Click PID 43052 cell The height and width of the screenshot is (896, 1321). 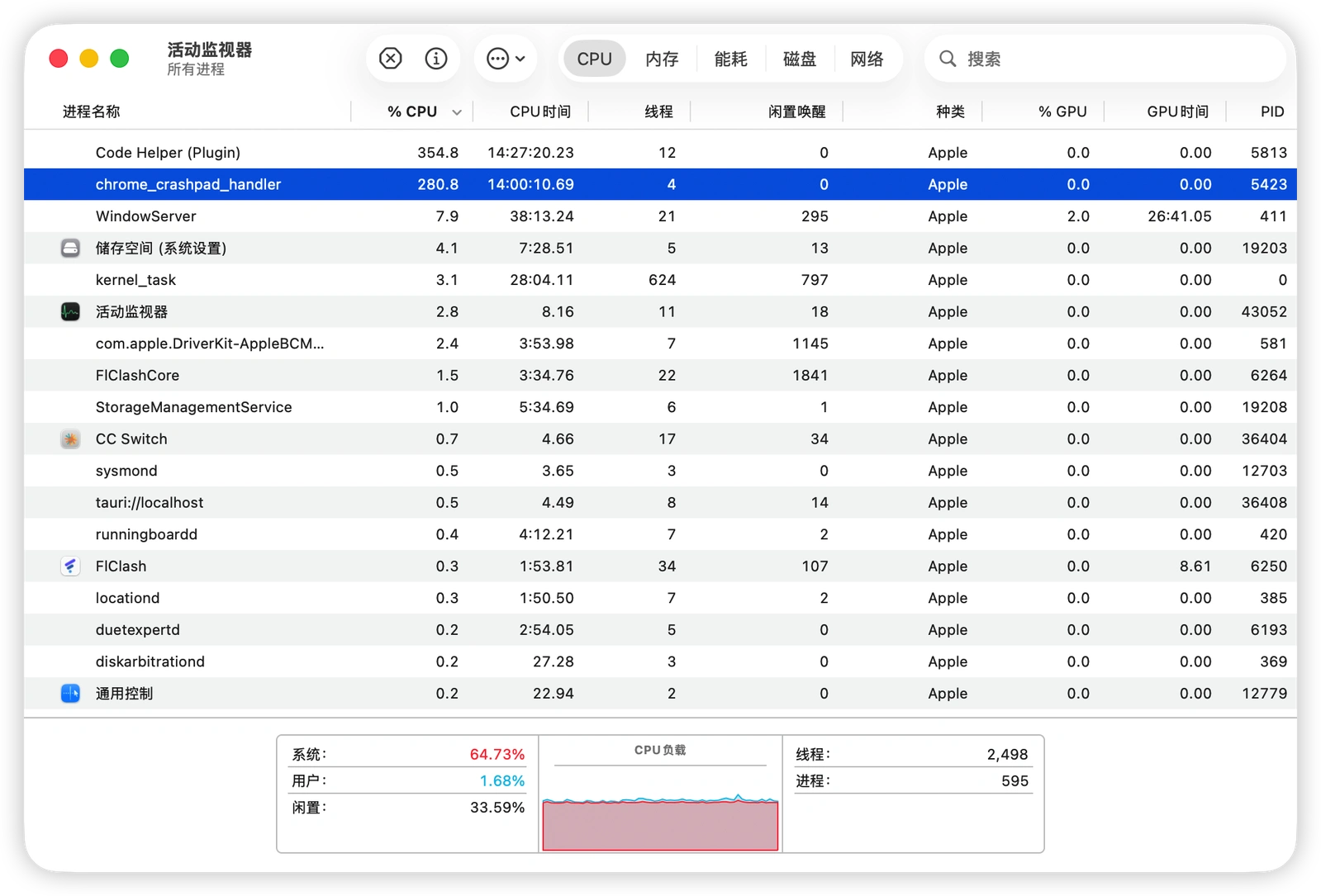click(x=1264, y=311)
